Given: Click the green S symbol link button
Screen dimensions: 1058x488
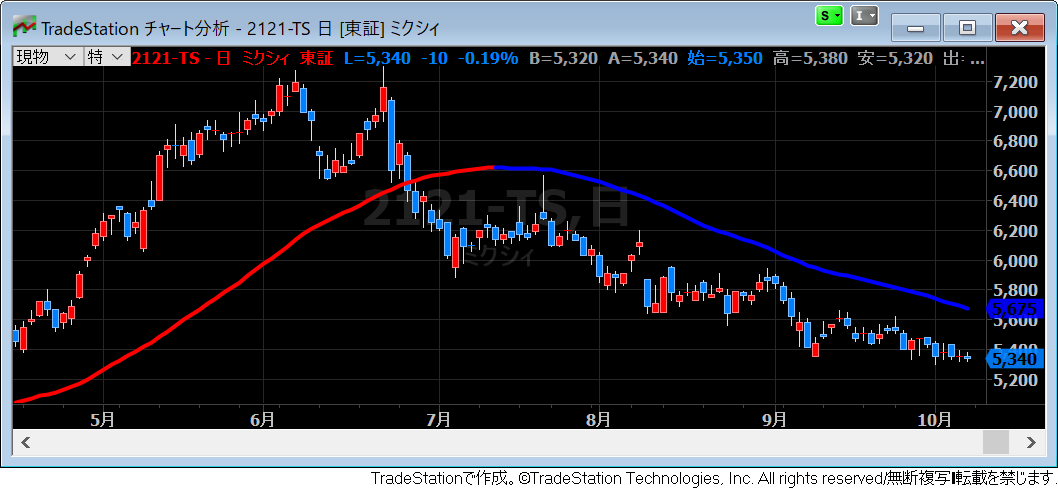Looking at the screenshot, I should click(x=830, y=16).
